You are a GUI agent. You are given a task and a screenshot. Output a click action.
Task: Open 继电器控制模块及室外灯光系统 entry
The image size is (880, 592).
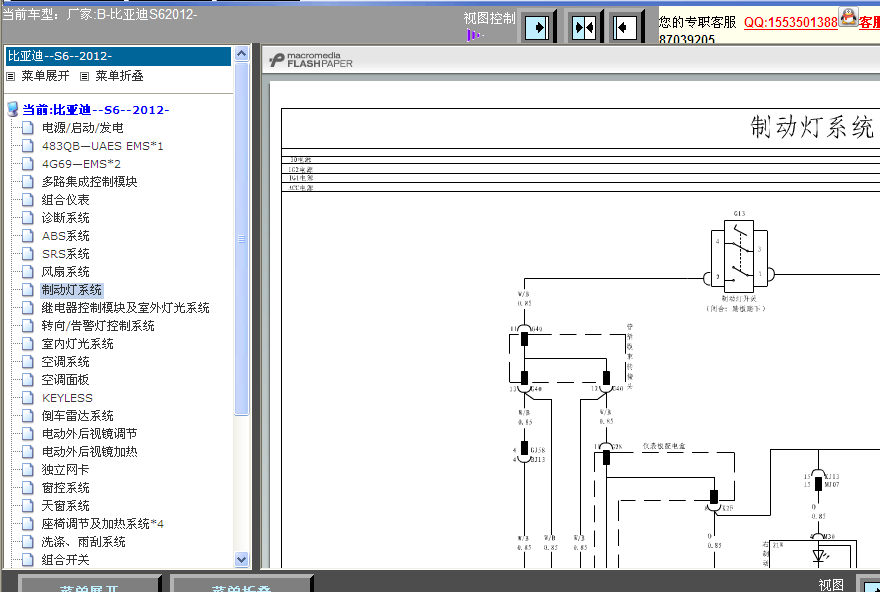click(x=125, y=308)
